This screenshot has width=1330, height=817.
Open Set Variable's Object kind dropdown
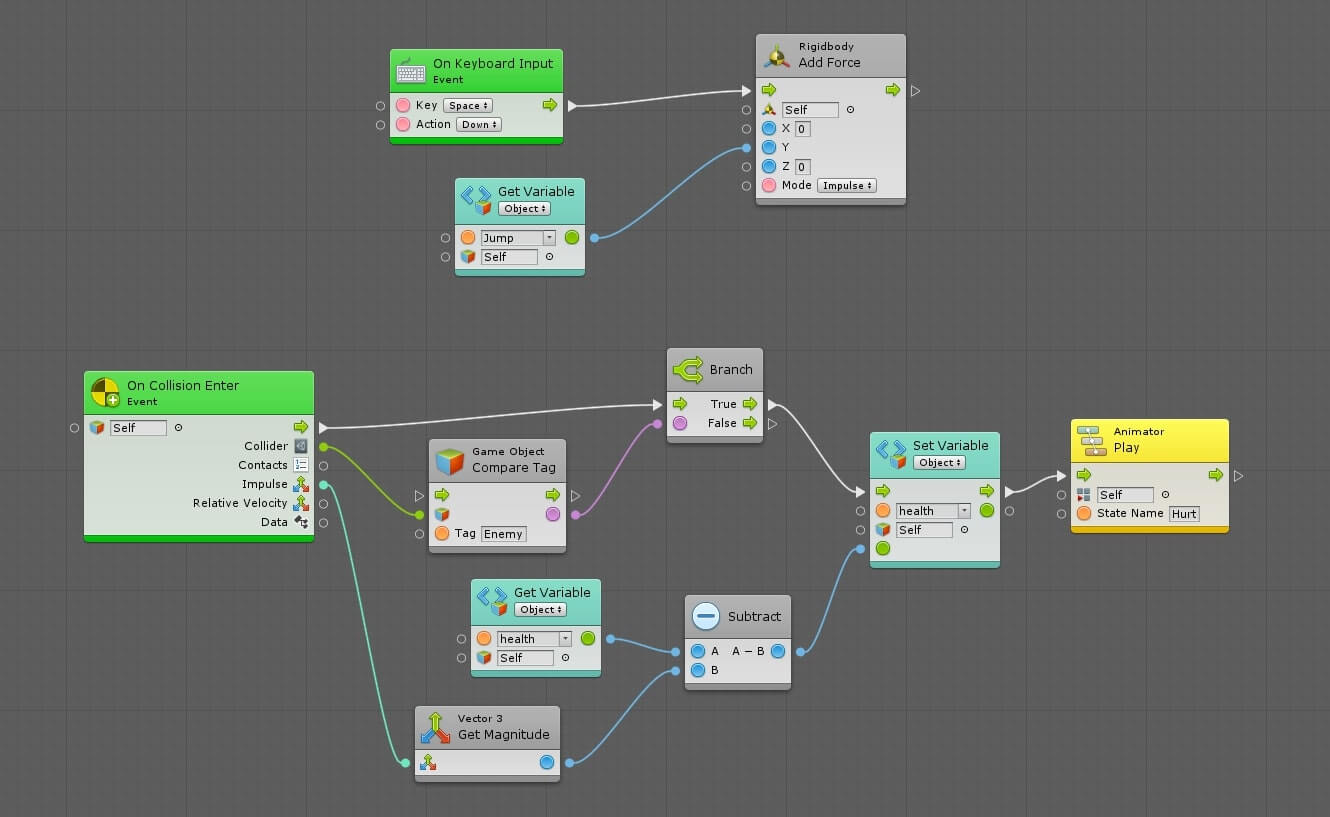(939, 463)
